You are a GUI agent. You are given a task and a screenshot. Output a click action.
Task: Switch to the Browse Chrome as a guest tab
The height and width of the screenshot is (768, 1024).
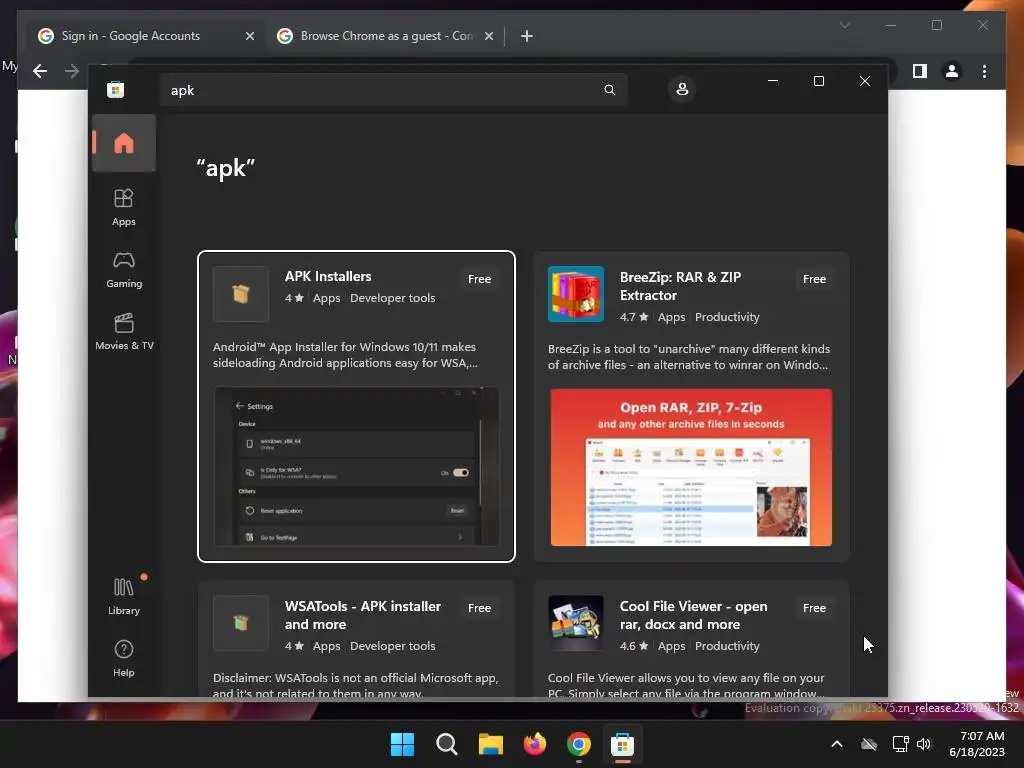[385, 36]
